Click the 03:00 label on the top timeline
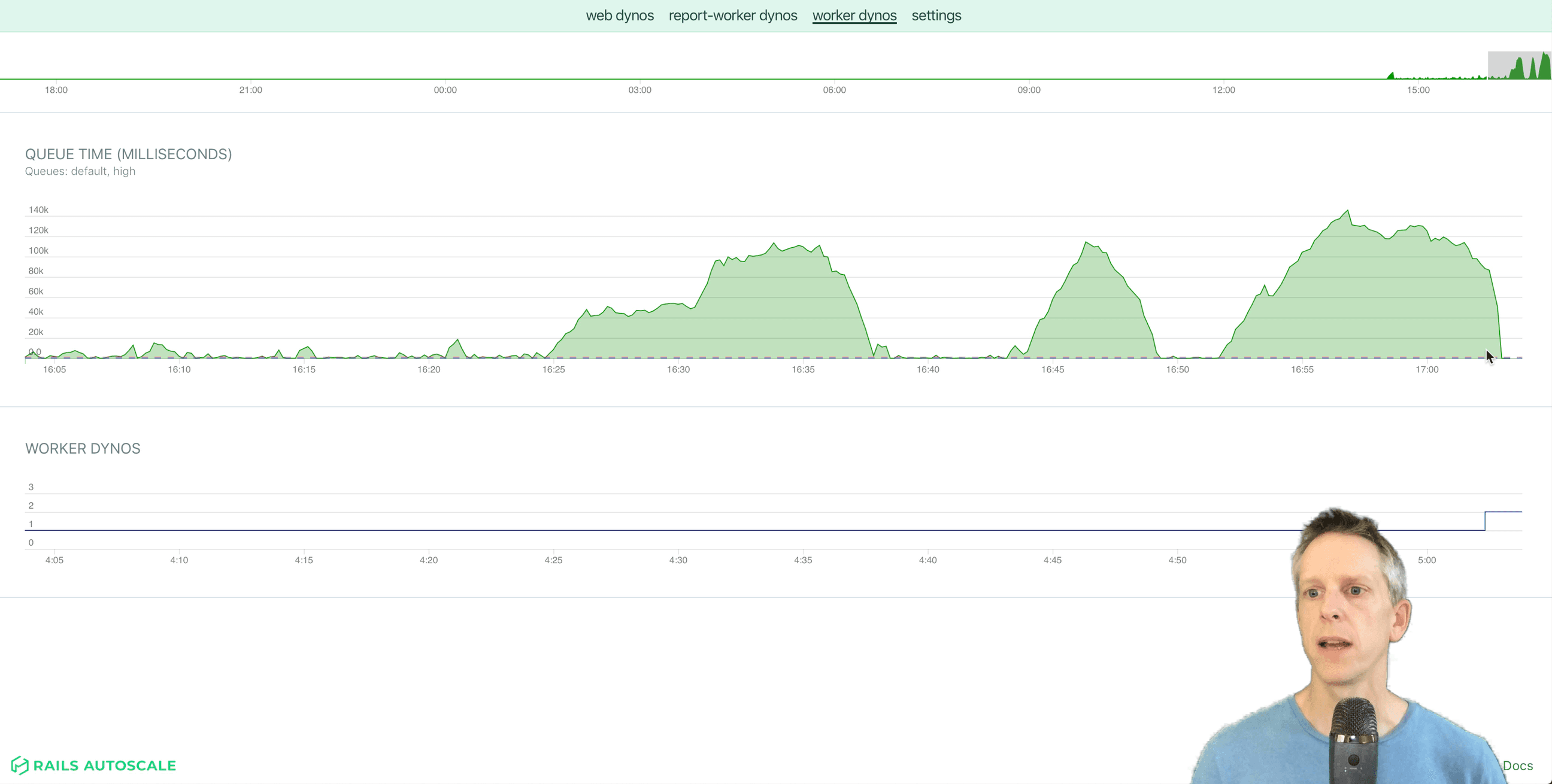The width and height of the screenshot is (1552, 784). pos(640,90)
